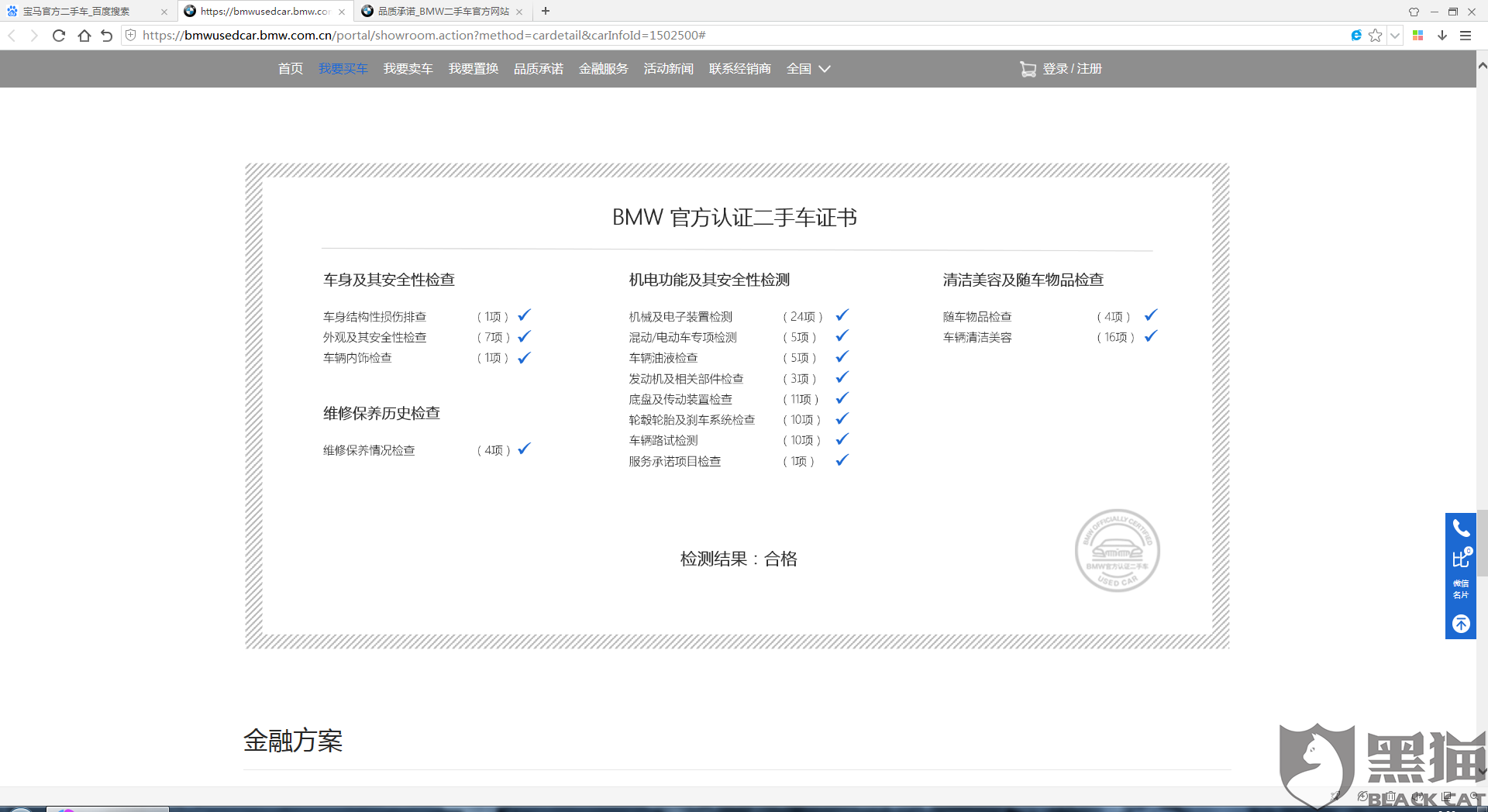The image size is (1488, 812).
Task: Go to 首页 in site navigation
Action: (x=291, y=69)
